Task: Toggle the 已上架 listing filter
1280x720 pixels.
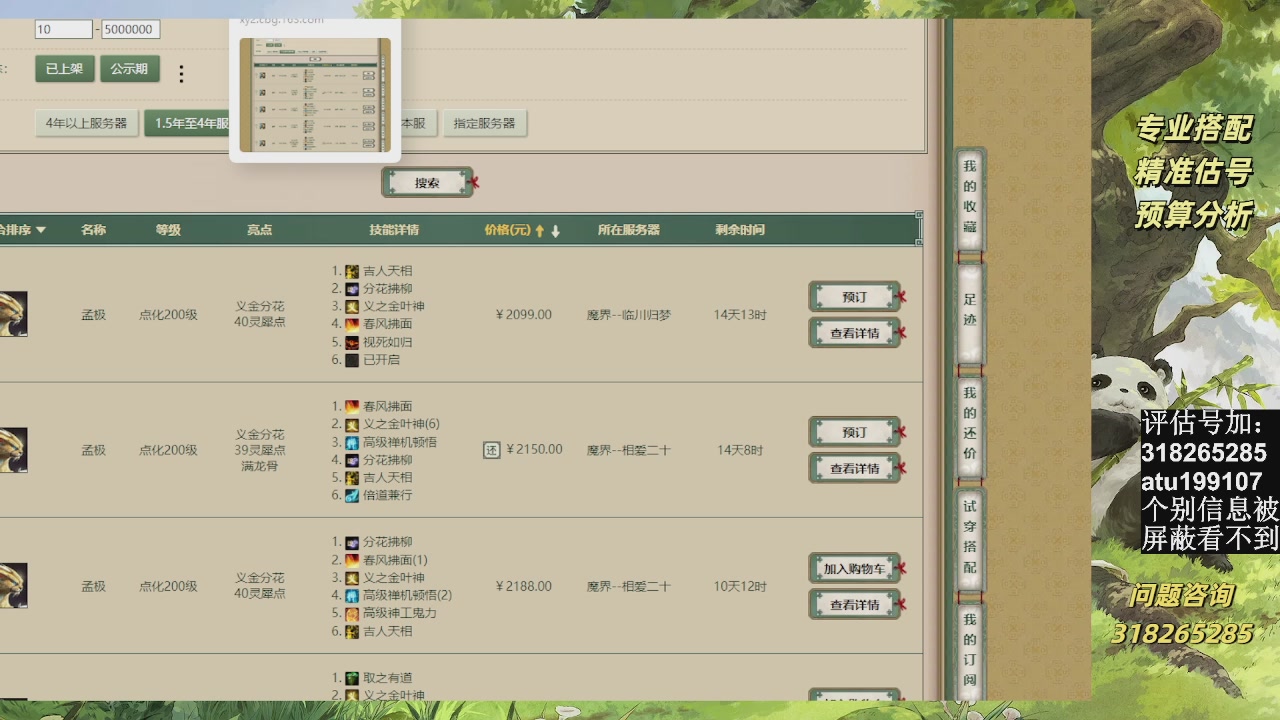Action: pos(64,68)
